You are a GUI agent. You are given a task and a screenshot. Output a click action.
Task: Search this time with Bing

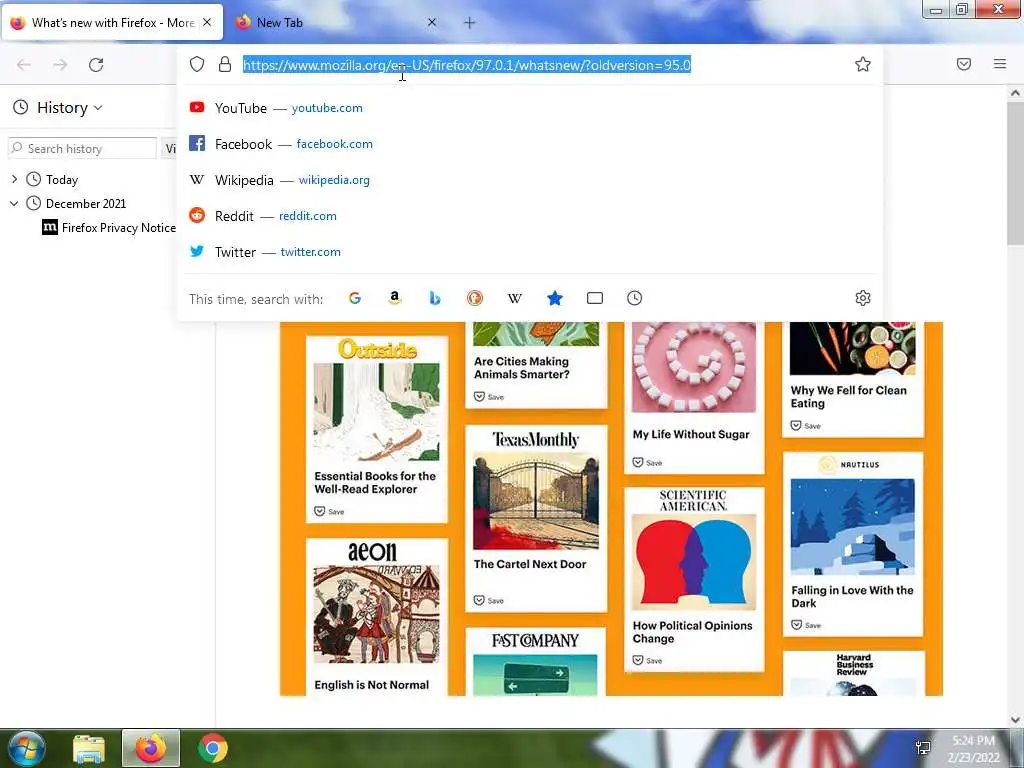point(435,298)
